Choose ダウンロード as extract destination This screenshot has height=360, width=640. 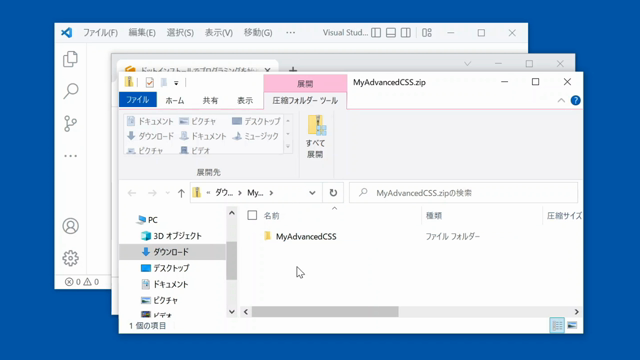point(150,136)
